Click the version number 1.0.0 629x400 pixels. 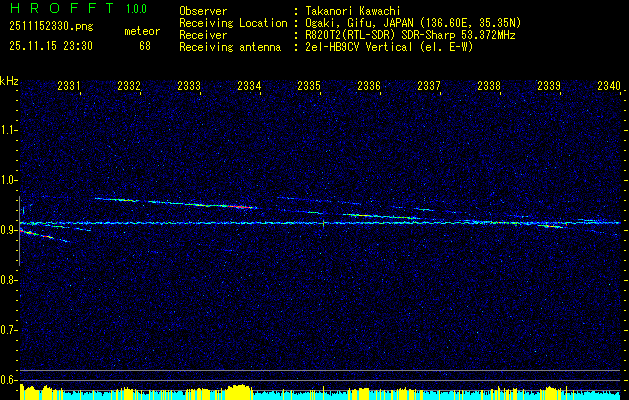(136, 8)
